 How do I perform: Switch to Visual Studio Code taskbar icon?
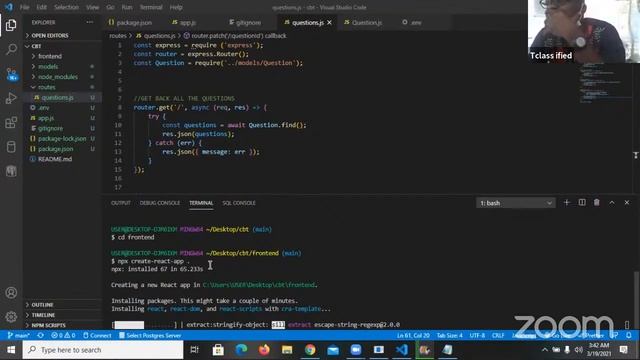click(402, 350)
